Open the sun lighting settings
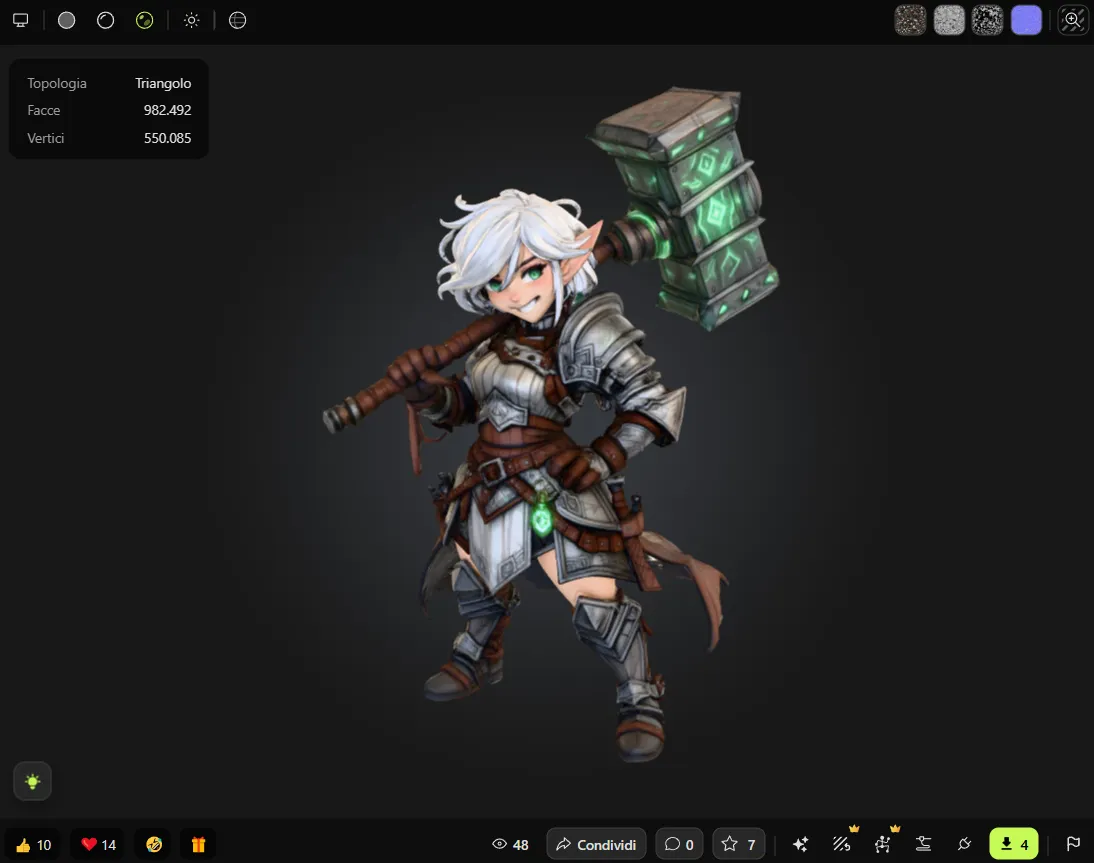 (191, 20)
